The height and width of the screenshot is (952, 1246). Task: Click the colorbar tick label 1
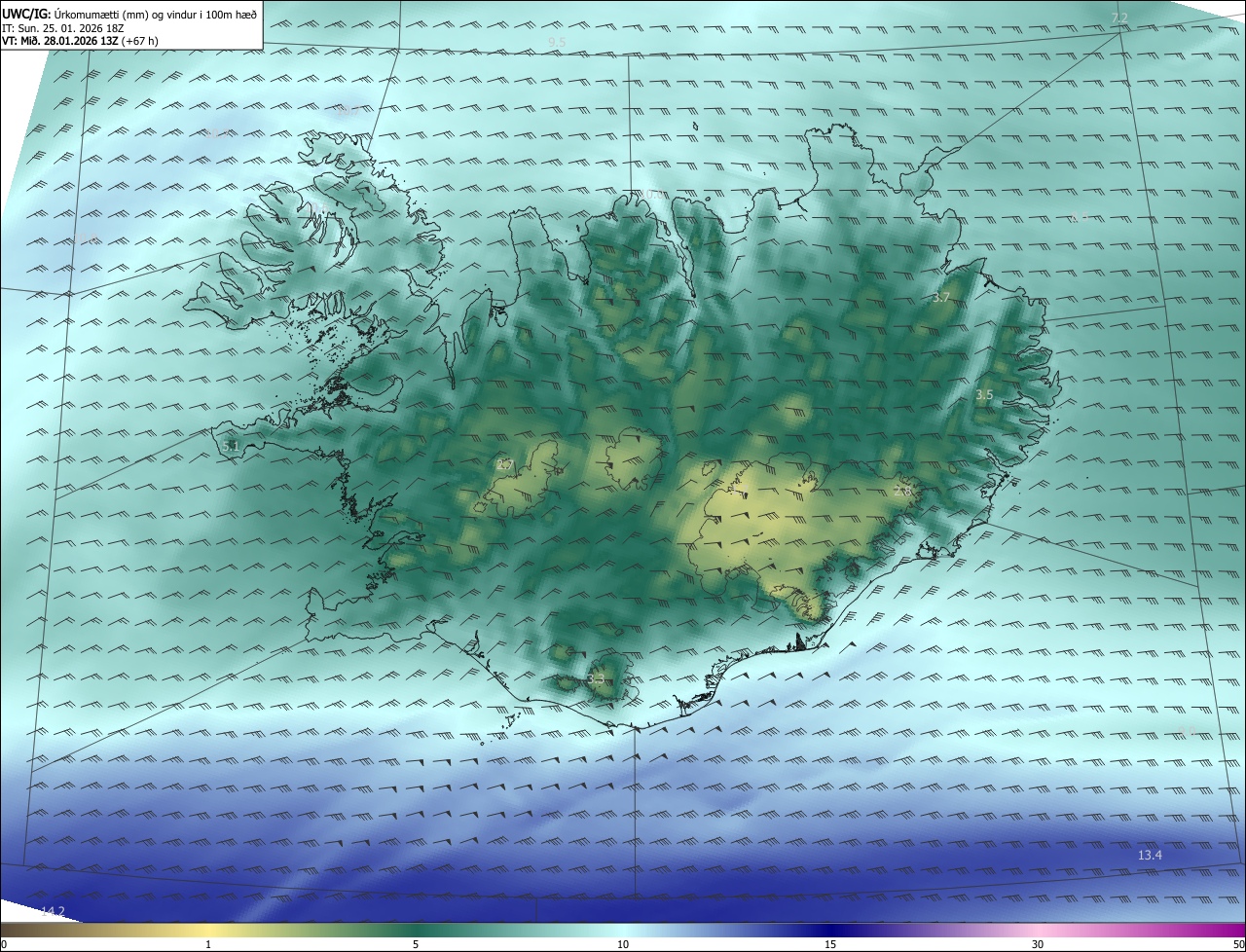(208, 944)
